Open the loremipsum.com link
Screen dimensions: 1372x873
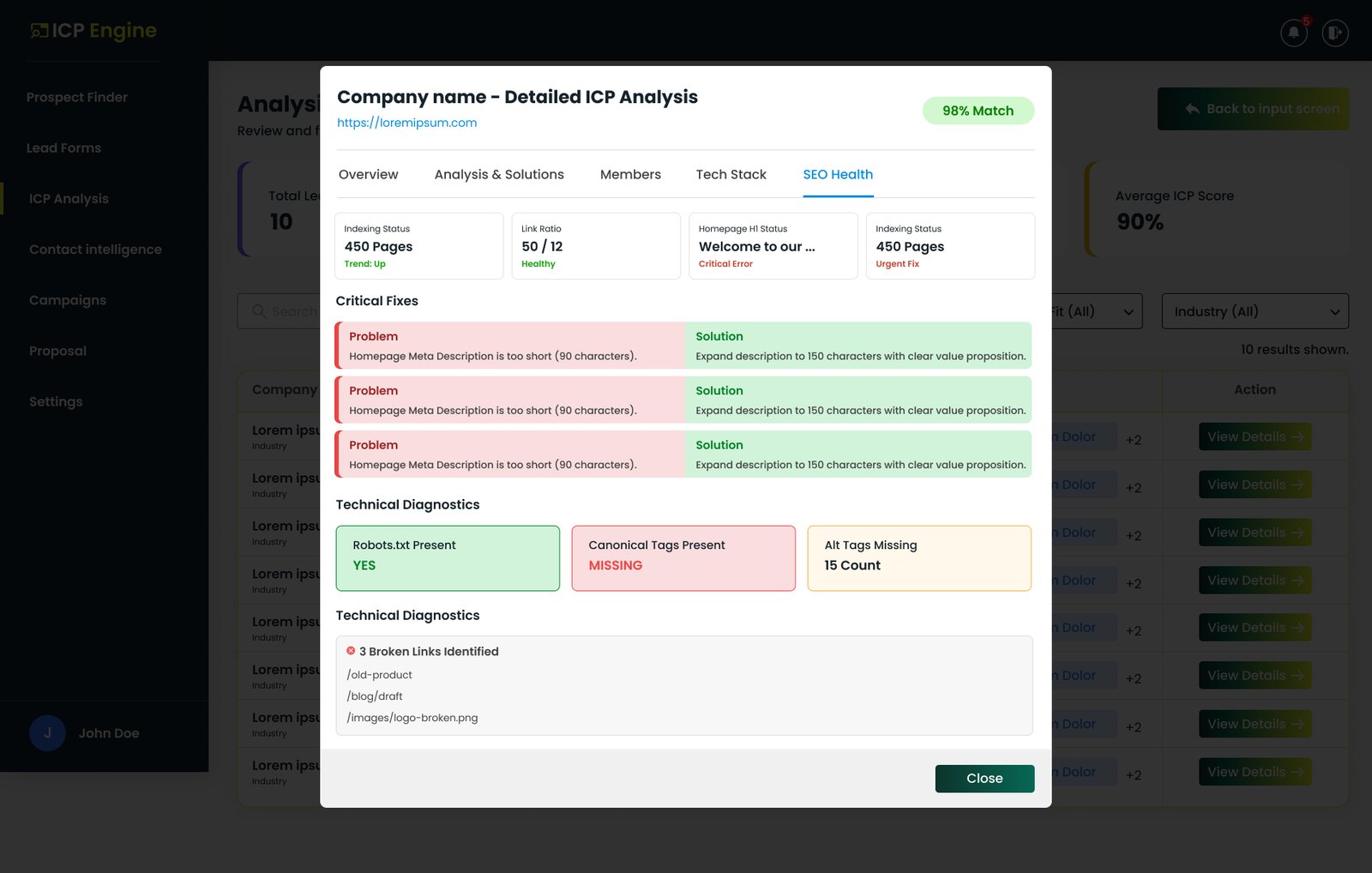[406, 123]
